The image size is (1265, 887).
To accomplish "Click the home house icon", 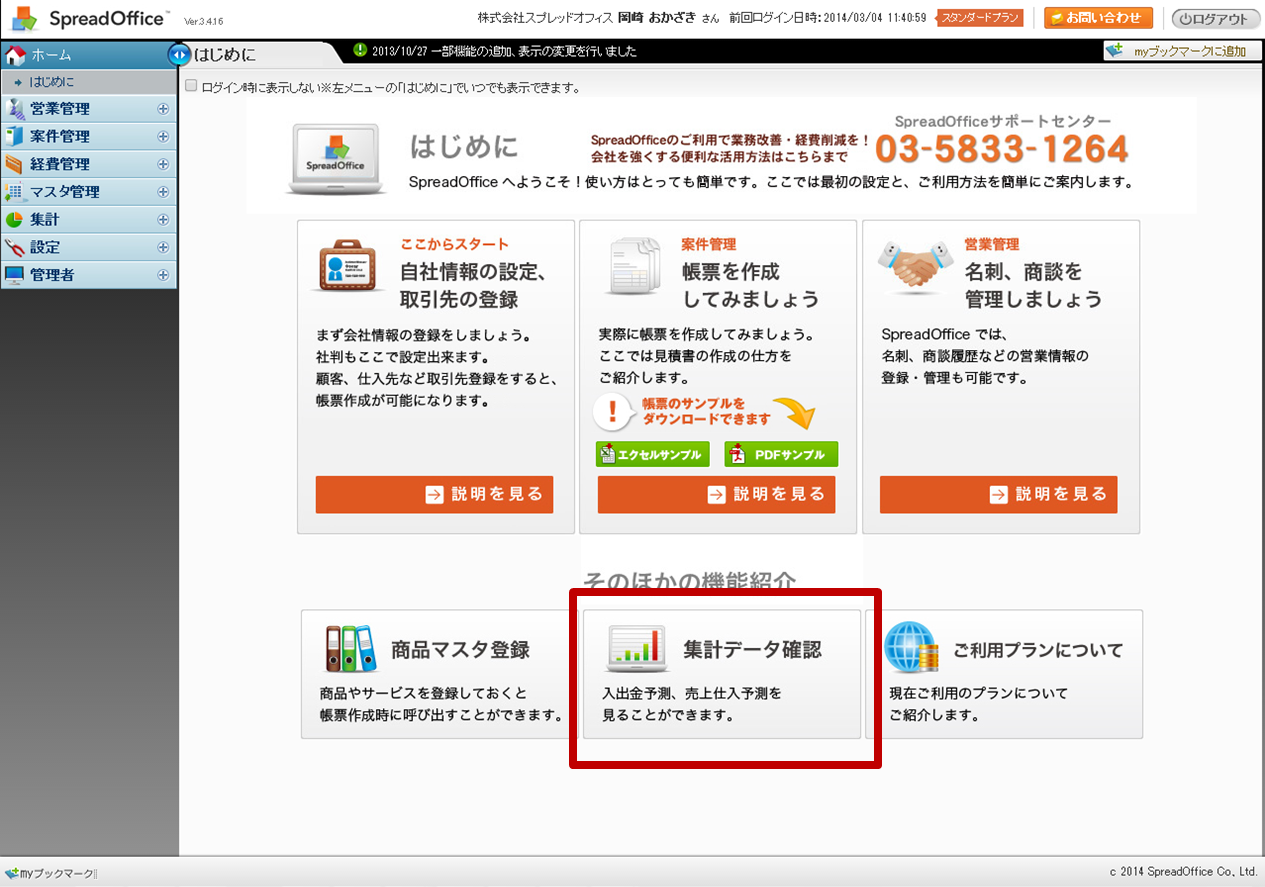I will click(x=15, y=55).
